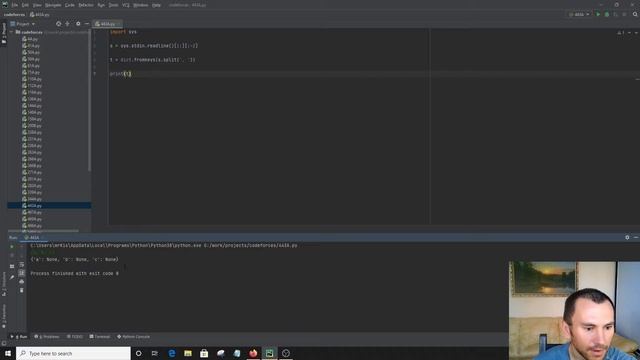Hide the Project tool window
The height and width of the screenshot is (360, 640).
click(87, 24)
